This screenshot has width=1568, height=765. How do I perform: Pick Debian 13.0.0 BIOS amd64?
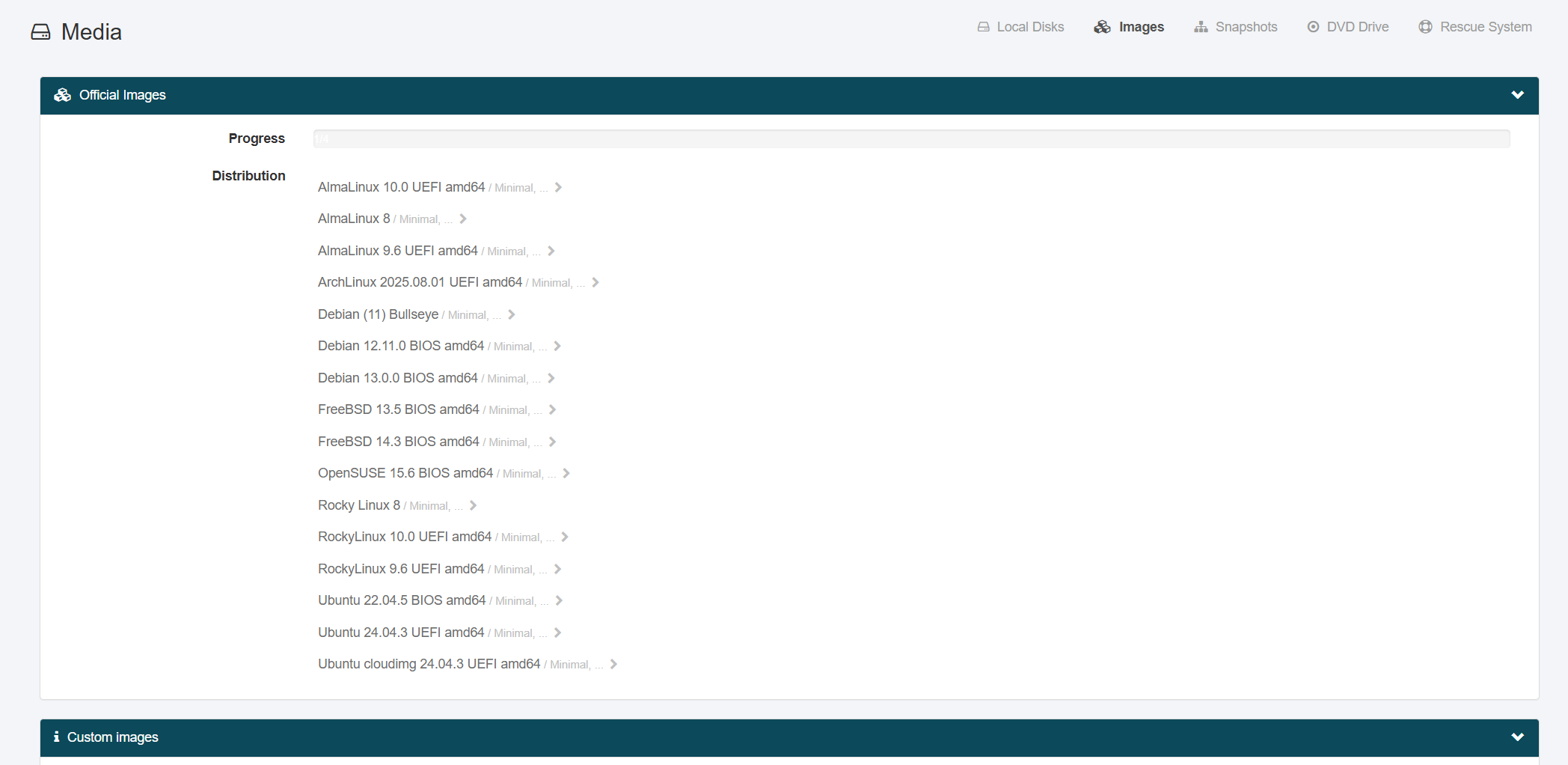coord(398,378)
